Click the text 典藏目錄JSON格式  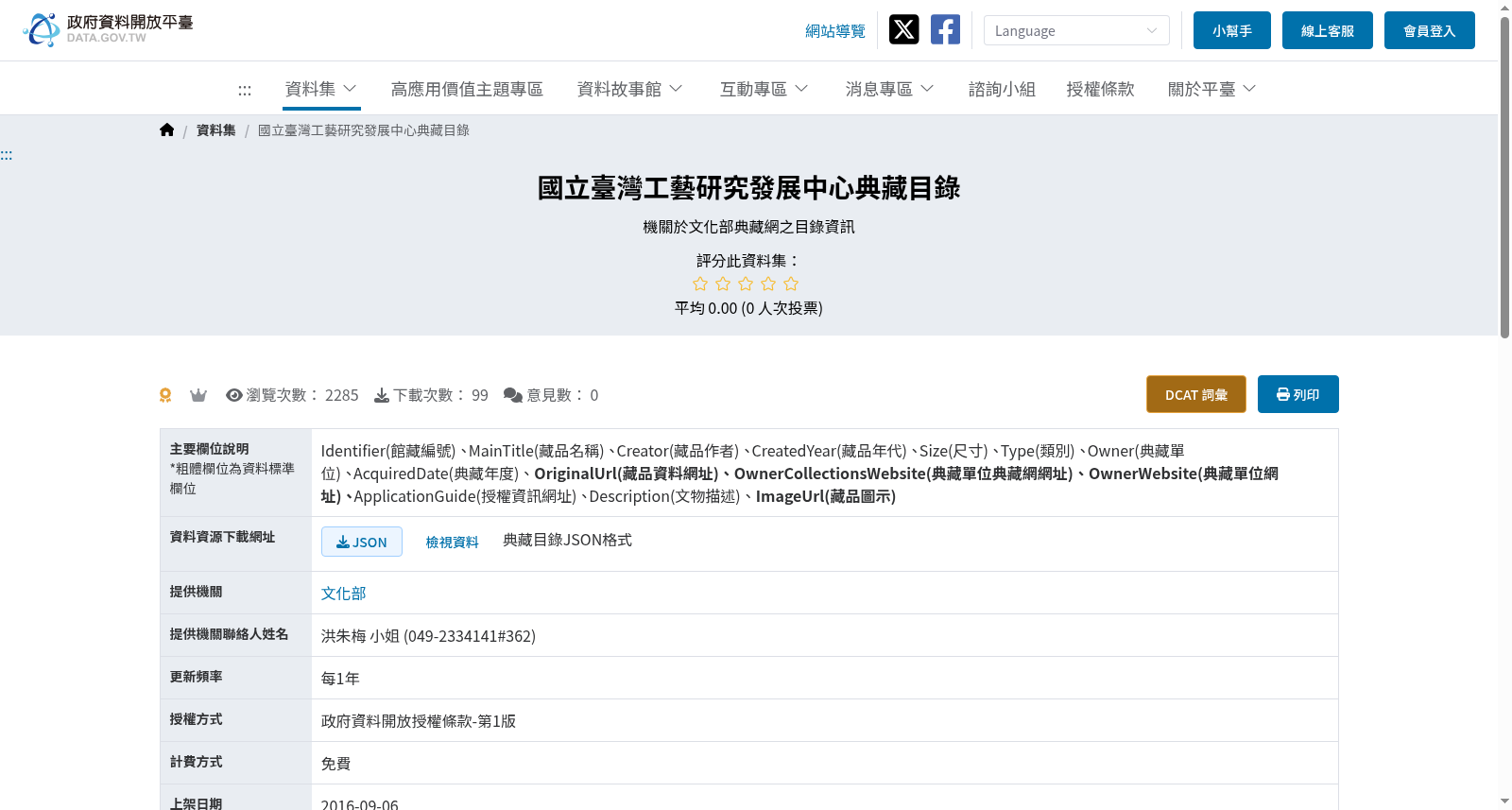(x=567, y=540)
